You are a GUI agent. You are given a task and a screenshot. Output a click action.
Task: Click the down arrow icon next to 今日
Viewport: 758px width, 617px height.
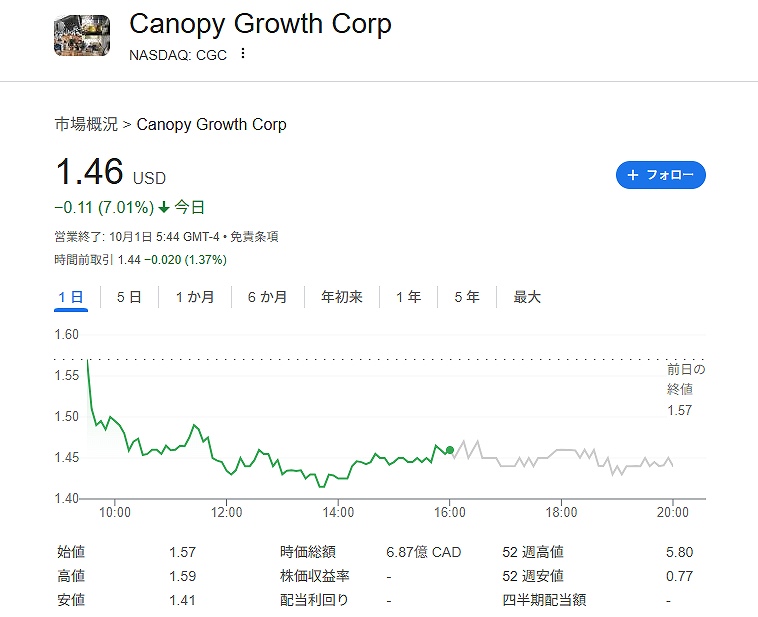point(164,208)
